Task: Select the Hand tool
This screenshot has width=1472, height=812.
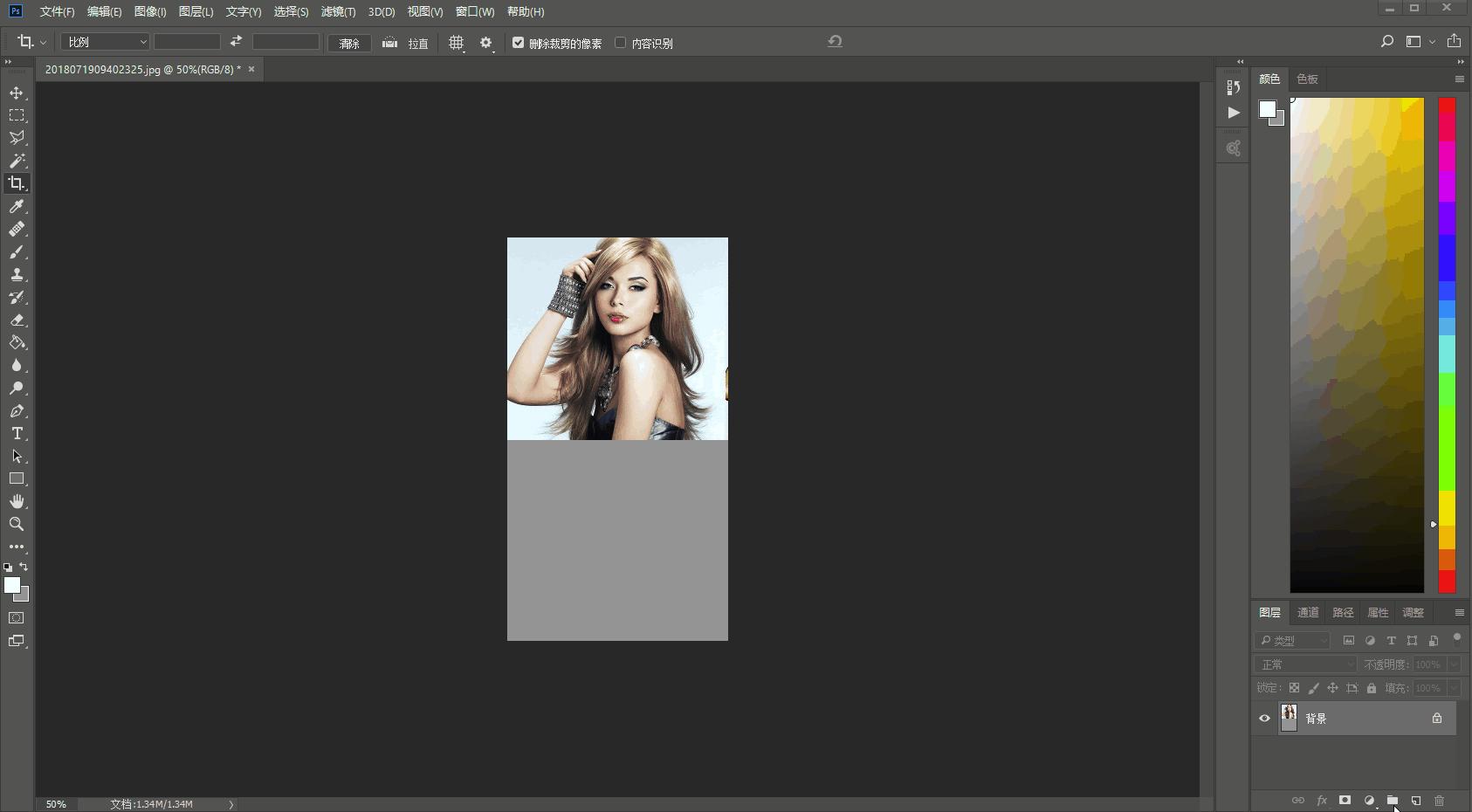Action: click(x=17, y=501)
